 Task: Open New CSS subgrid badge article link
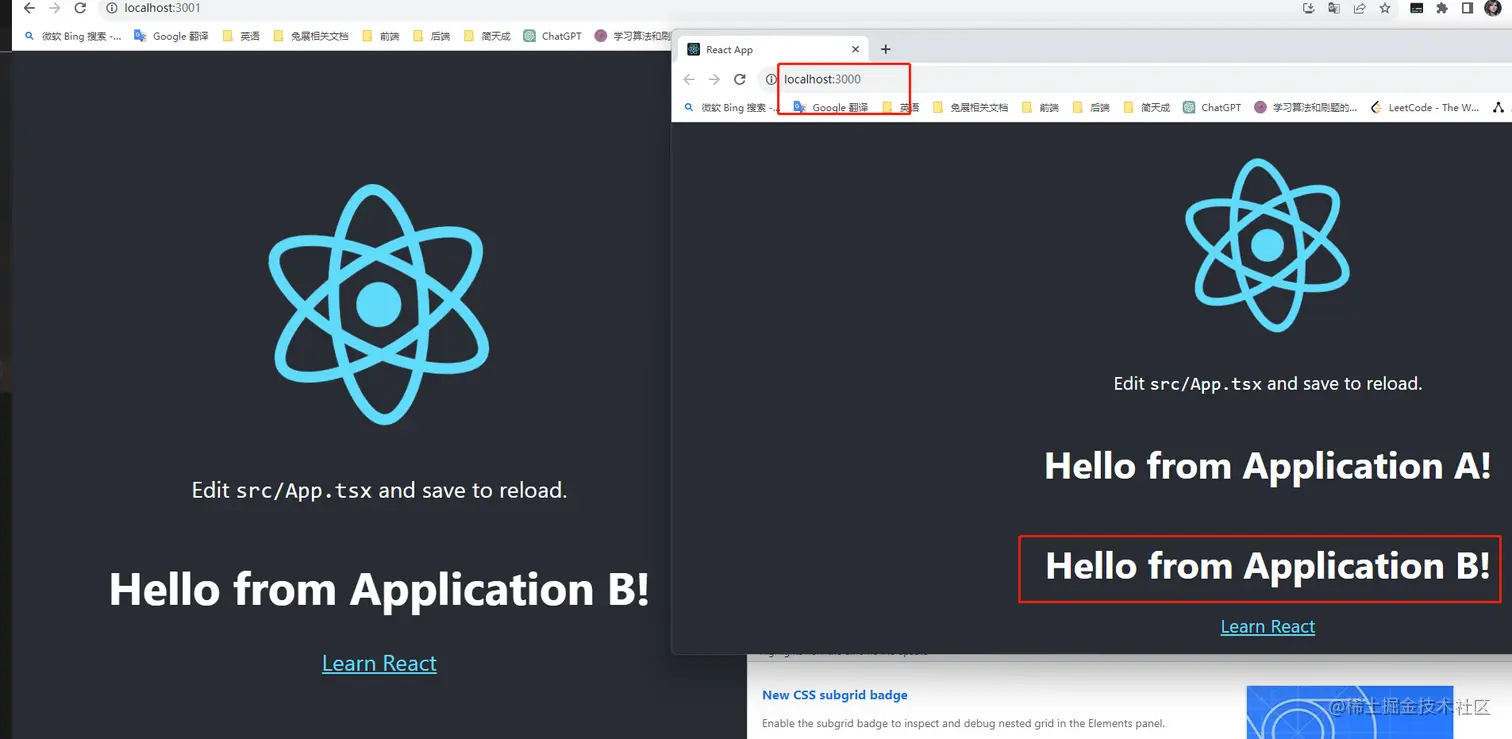[x=835, y=695]
